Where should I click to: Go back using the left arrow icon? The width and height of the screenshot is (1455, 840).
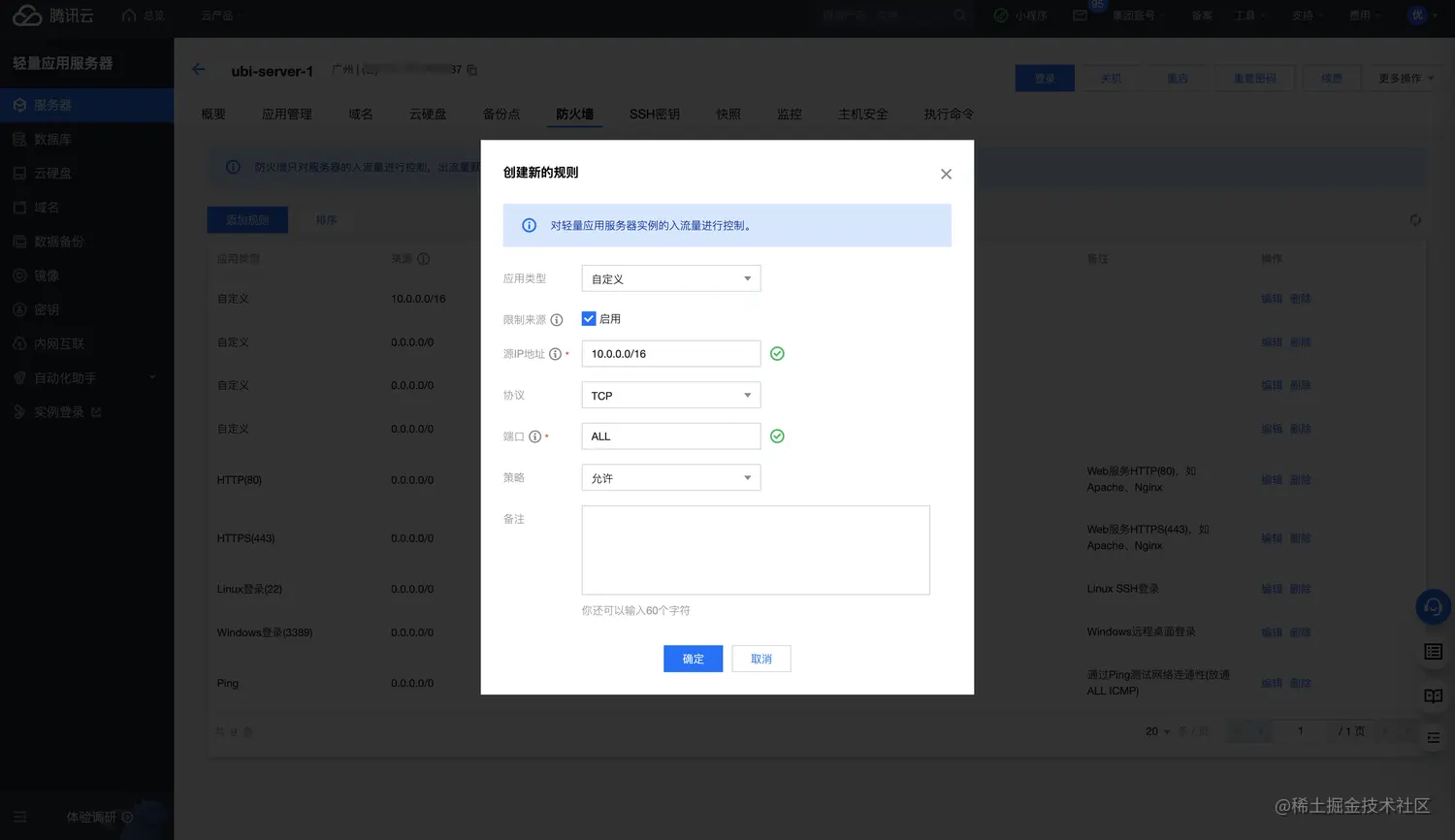(x=199, y=70)
